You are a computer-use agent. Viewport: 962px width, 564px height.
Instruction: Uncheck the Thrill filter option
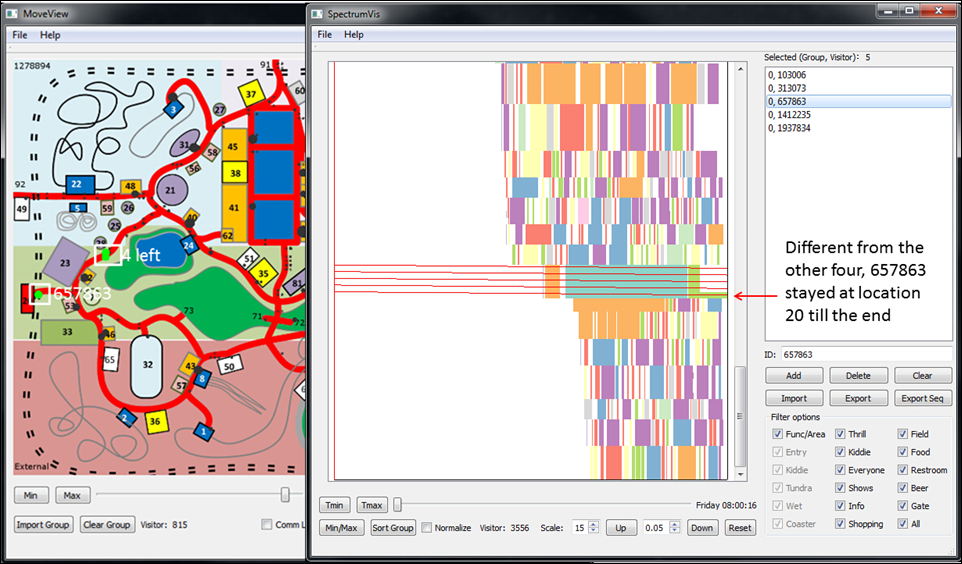coord(842,435)
